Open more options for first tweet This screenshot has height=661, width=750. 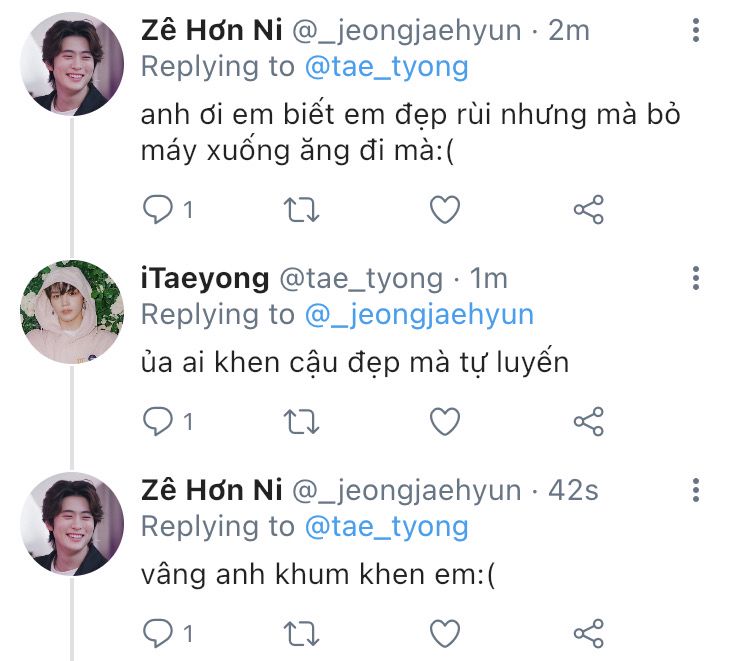(x=696, y=31)
